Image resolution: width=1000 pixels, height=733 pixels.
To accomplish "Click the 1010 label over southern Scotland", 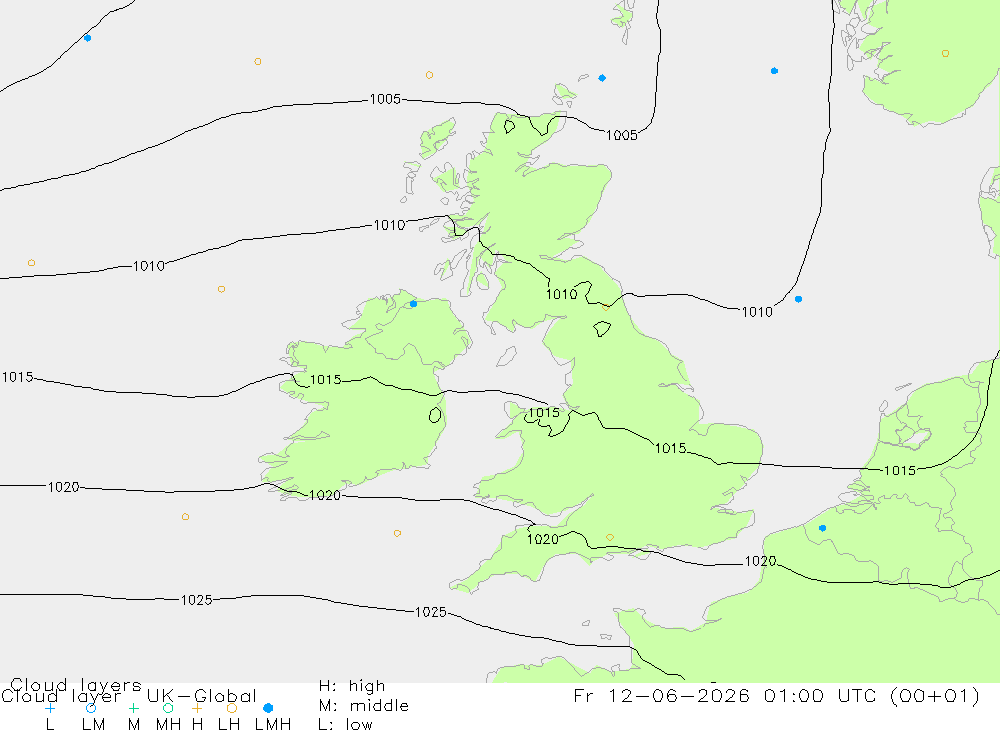I will 561,294.
